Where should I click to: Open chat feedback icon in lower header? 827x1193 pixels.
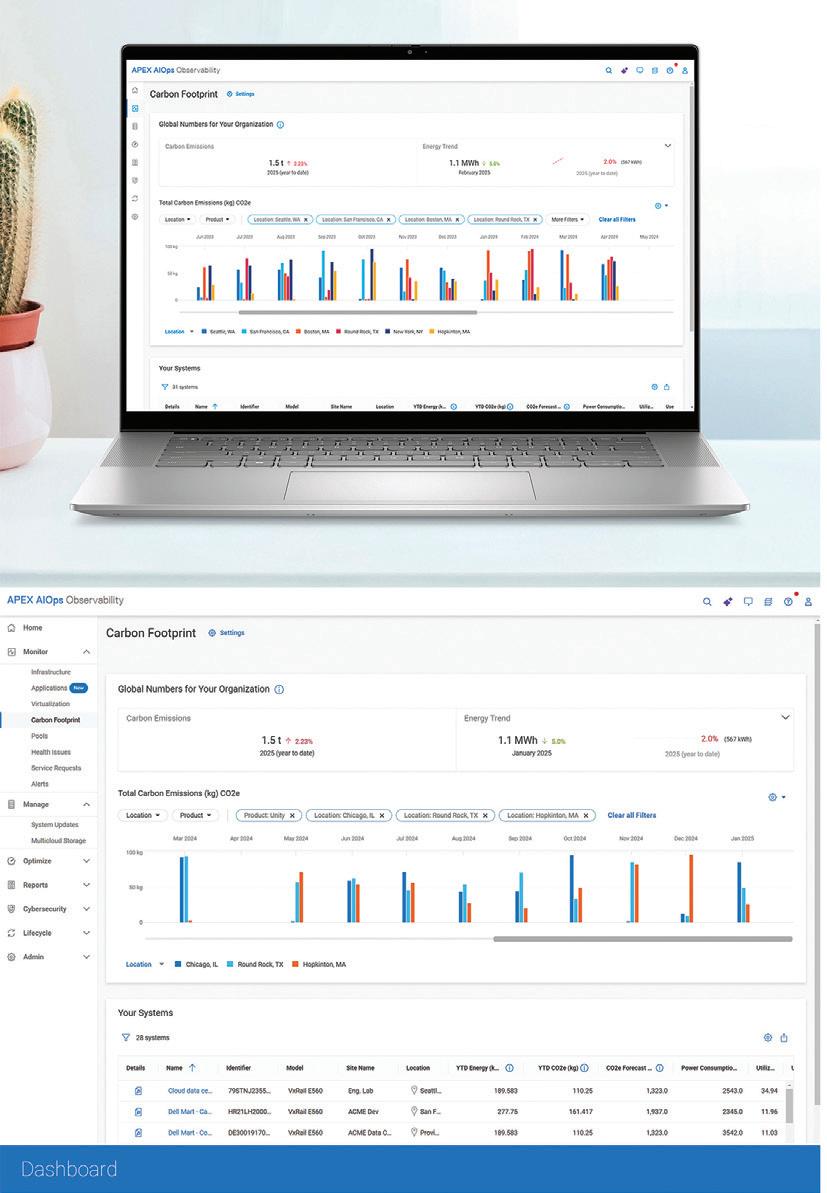(748, 601)
